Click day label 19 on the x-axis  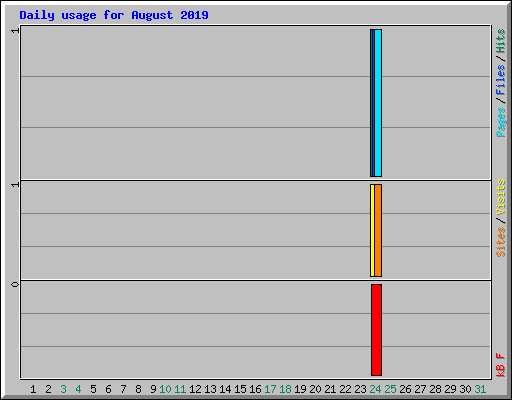pyautogui.click(x=300, y=389)
